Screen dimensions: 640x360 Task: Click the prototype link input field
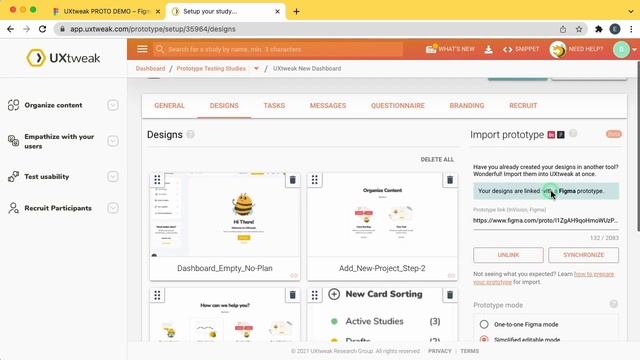[546, 220]
